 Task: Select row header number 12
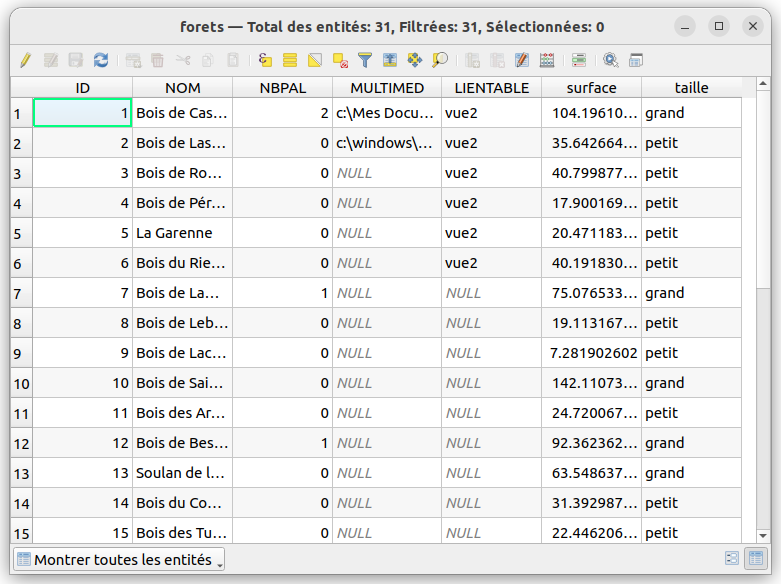point(21,443)
